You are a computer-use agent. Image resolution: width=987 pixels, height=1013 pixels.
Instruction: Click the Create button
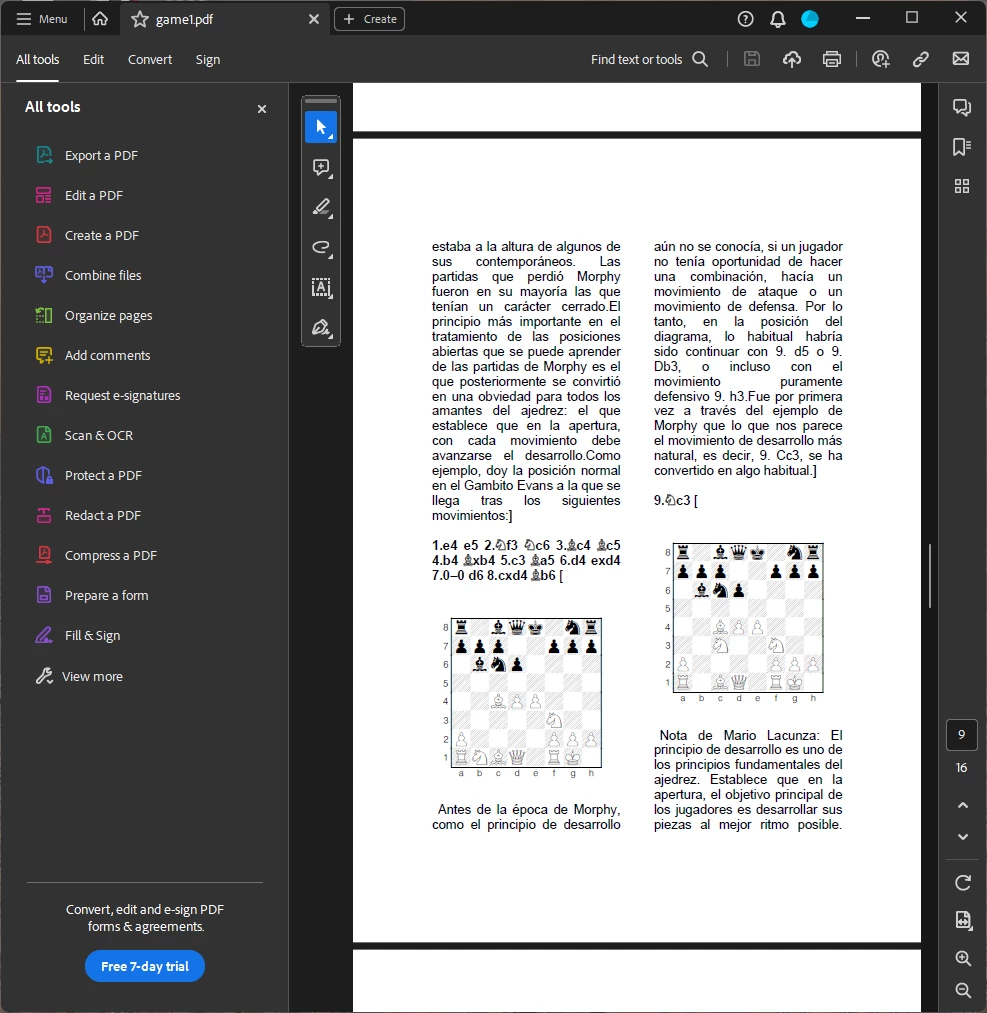coord(369,19)
